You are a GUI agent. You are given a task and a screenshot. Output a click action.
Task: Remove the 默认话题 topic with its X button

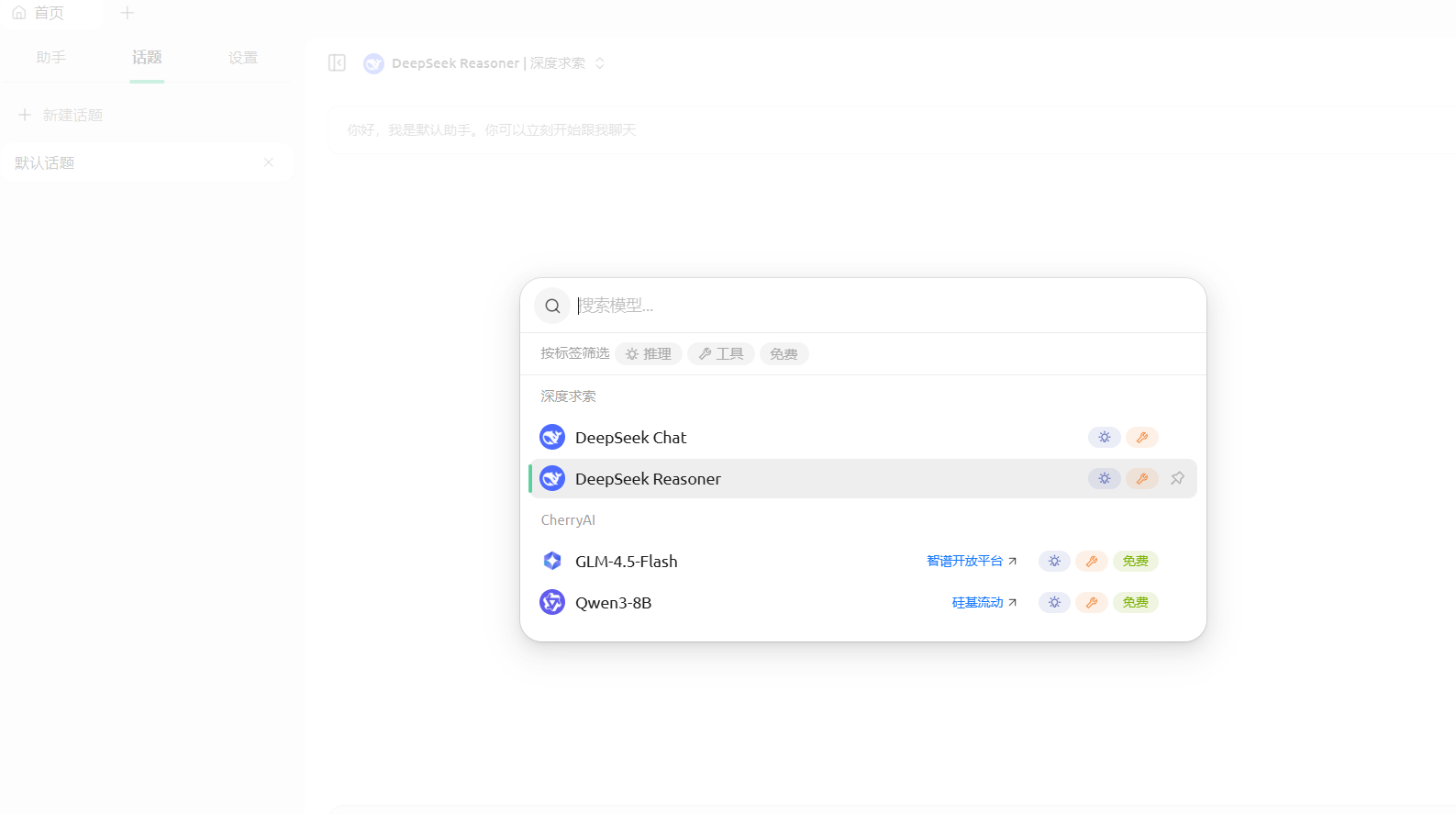coord(269,162)
